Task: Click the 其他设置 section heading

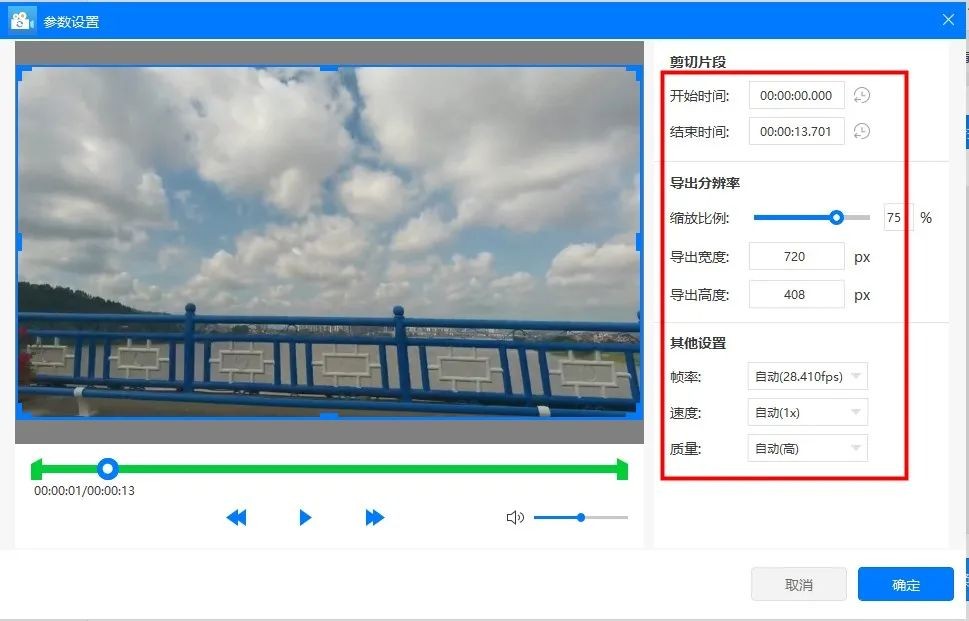Action: coord(698,343)
